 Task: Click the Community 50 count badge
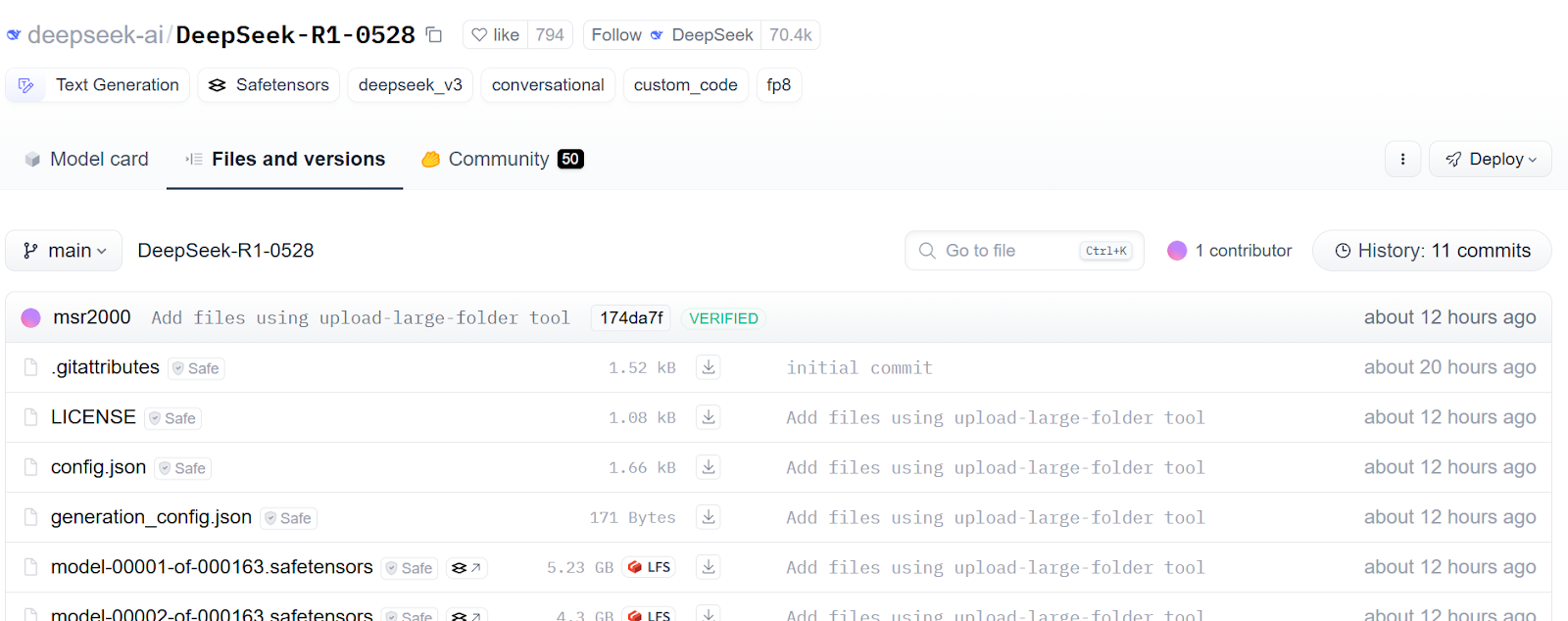point(570,159)
